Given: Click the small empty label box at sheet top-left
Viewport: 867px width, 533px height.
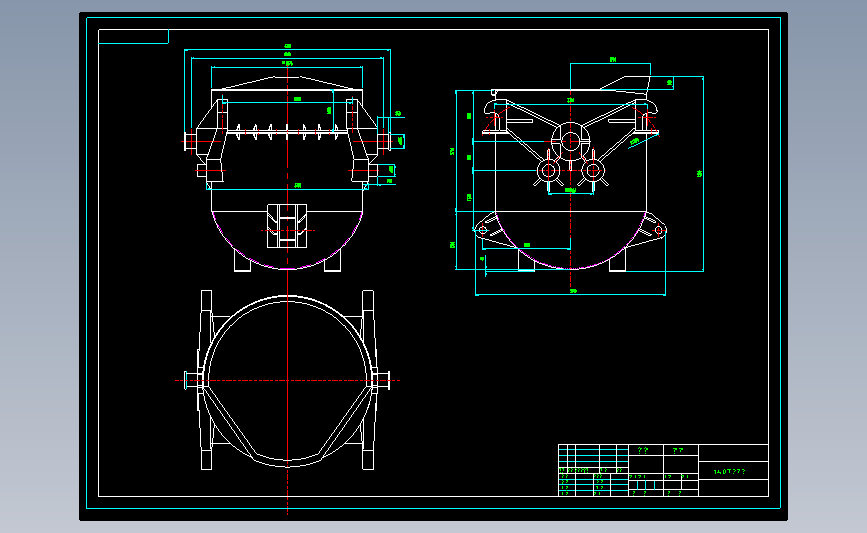Looking at the screenshot, I should pos(133,36).
